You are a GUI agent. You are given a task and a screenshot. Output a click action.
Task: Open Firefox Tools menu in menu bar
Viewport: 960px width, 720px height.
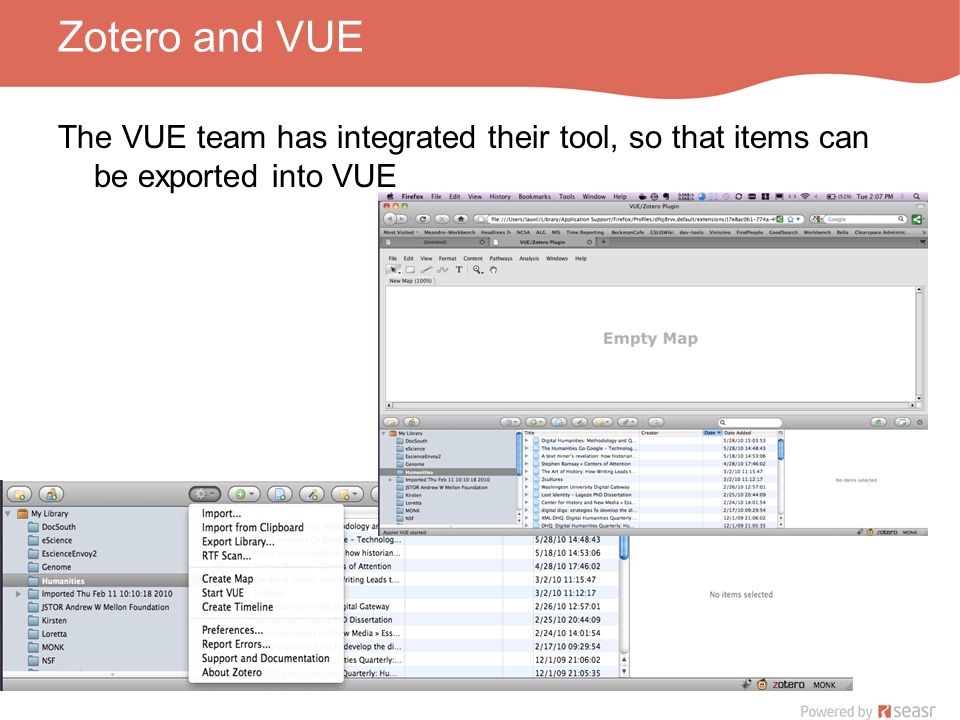(567, 197)
